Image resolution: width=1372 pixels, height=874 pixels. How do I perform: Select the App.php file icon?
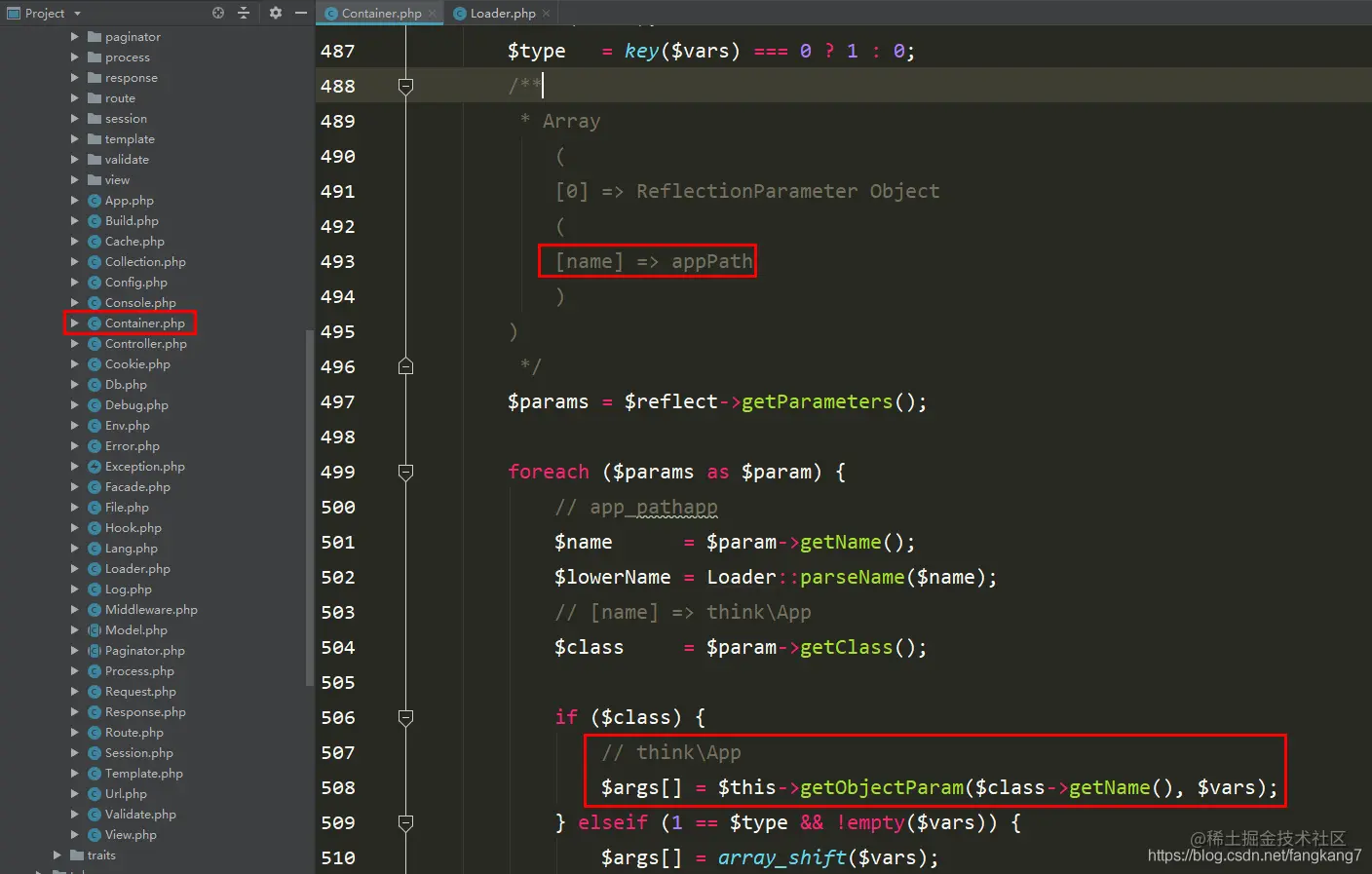click(x=95, y=201)
